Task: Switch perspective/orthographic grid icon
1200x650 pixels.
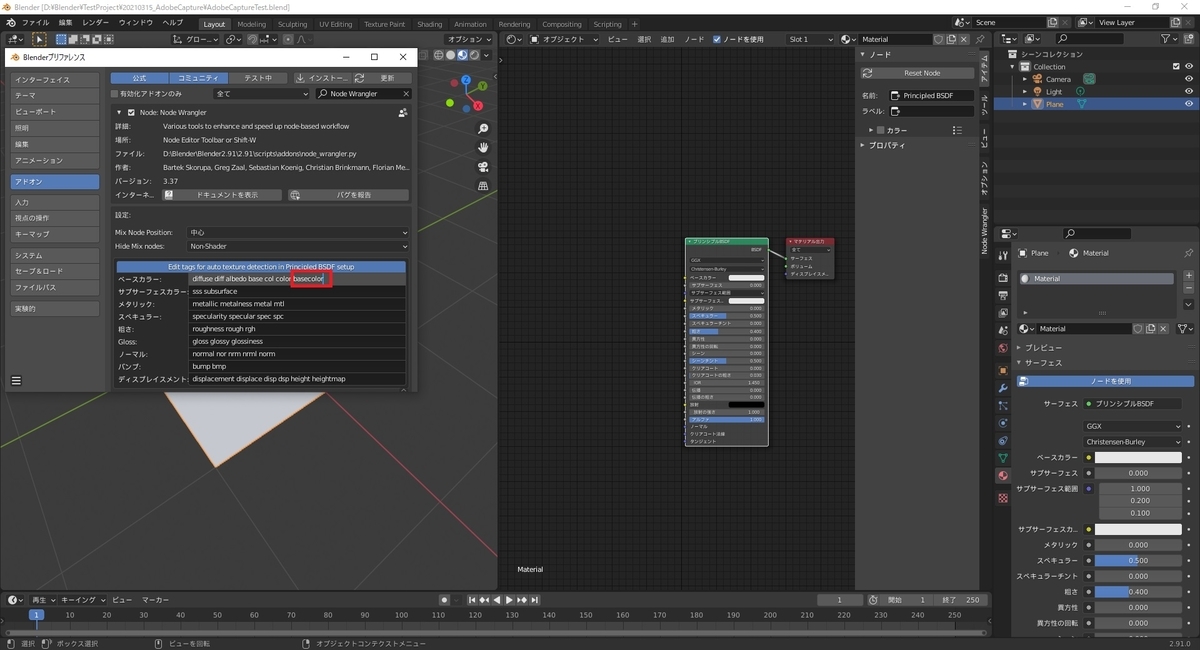Action: 483,186
